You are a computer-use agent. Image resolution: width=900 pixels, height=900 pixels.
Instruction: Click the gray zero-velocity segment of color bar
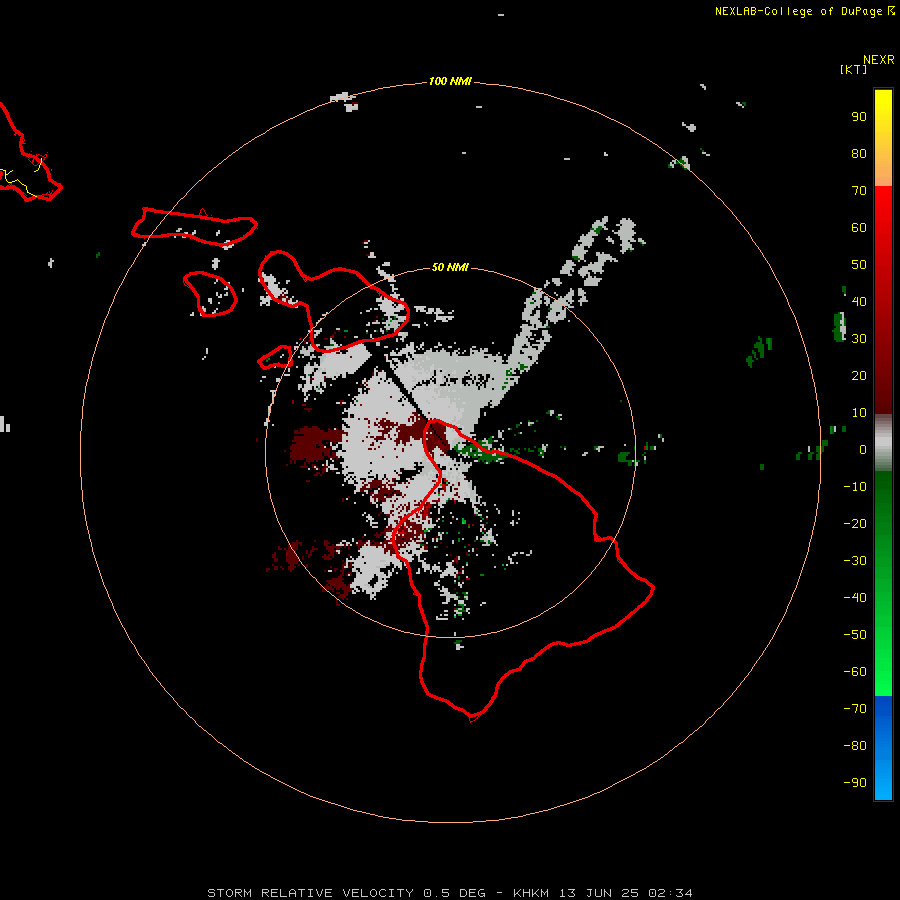[x=883, y=443]
